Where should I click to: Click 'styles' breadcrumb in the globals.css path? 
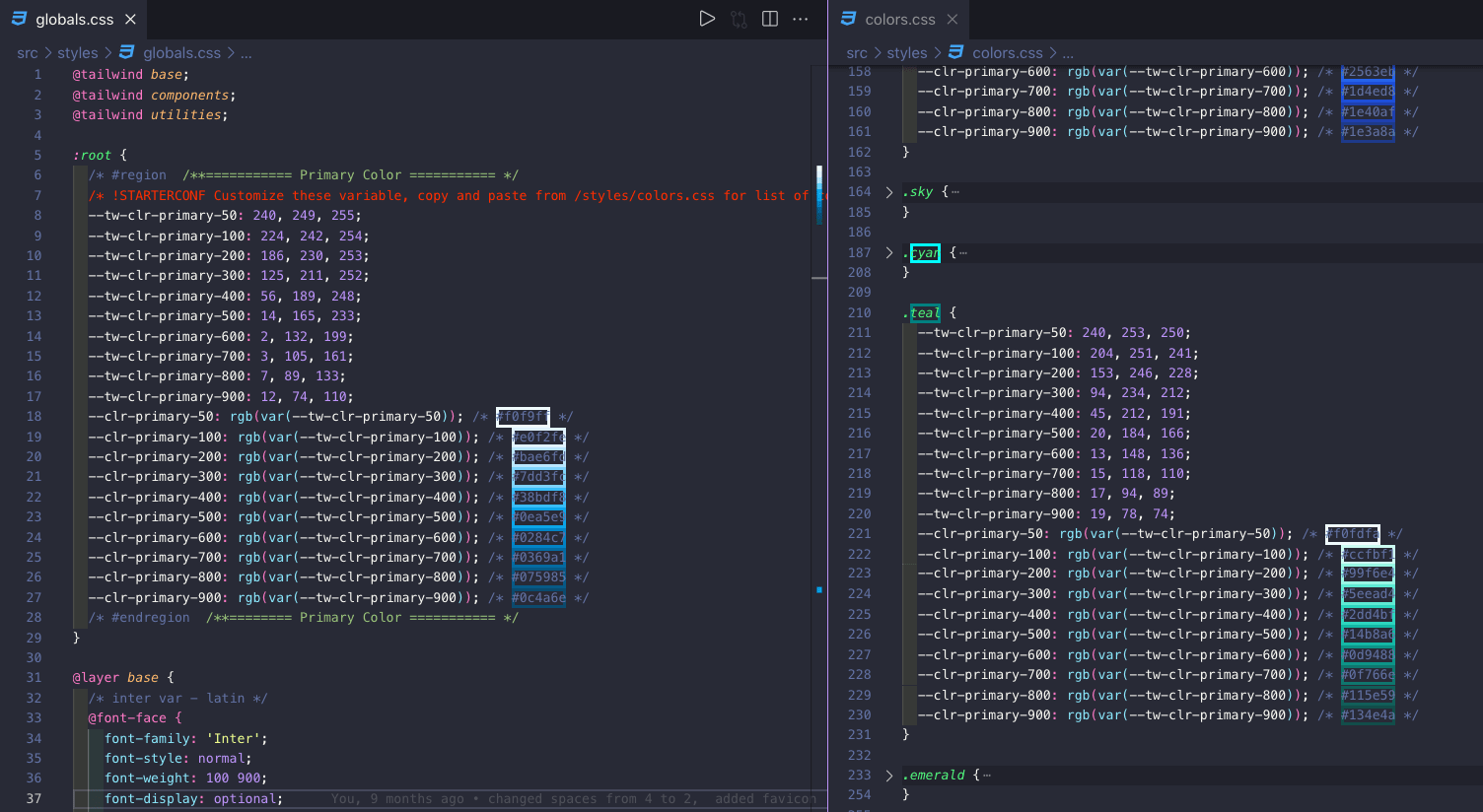click(x=77, y=53)
